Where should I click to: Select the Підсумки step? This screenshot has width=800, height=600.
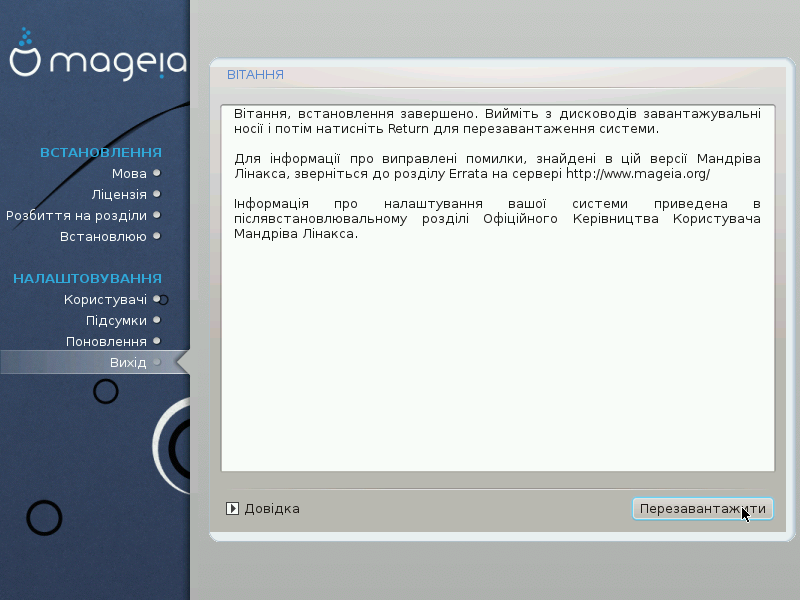116,320
